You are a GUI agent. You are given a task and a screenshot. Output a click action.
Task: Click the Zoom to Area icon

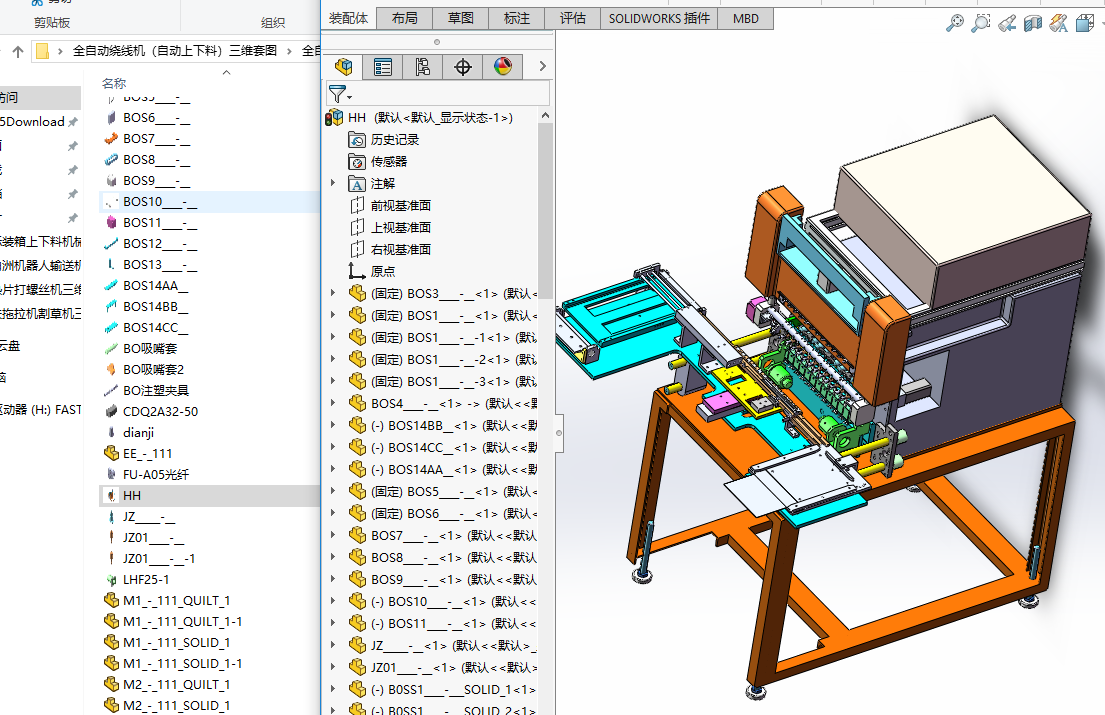point(981,24)
